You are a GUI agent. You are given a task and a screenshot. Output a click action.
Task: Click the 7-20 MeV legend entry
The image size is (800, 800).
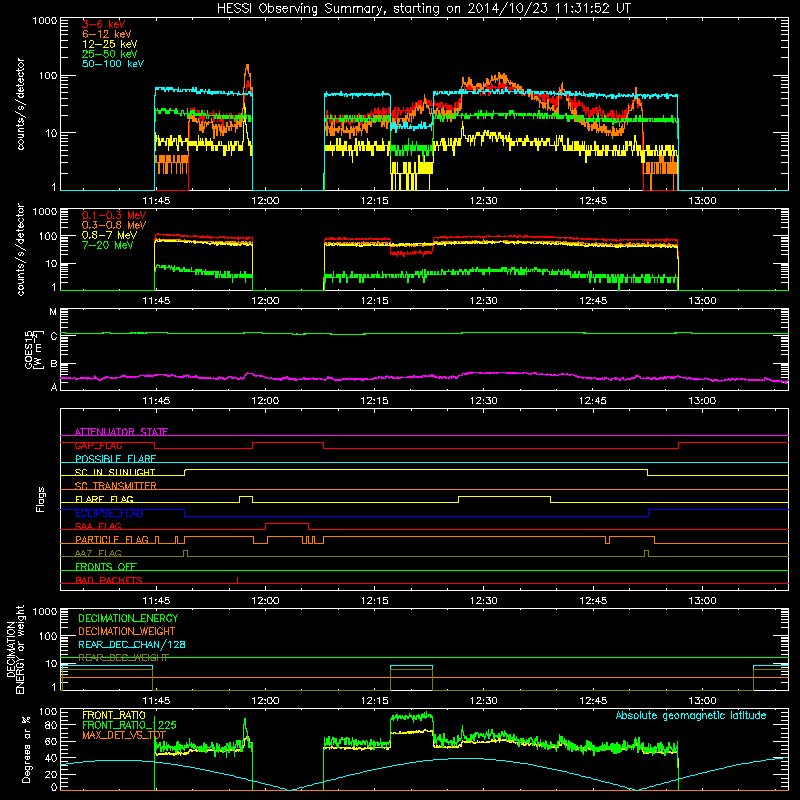click(108, 245)
